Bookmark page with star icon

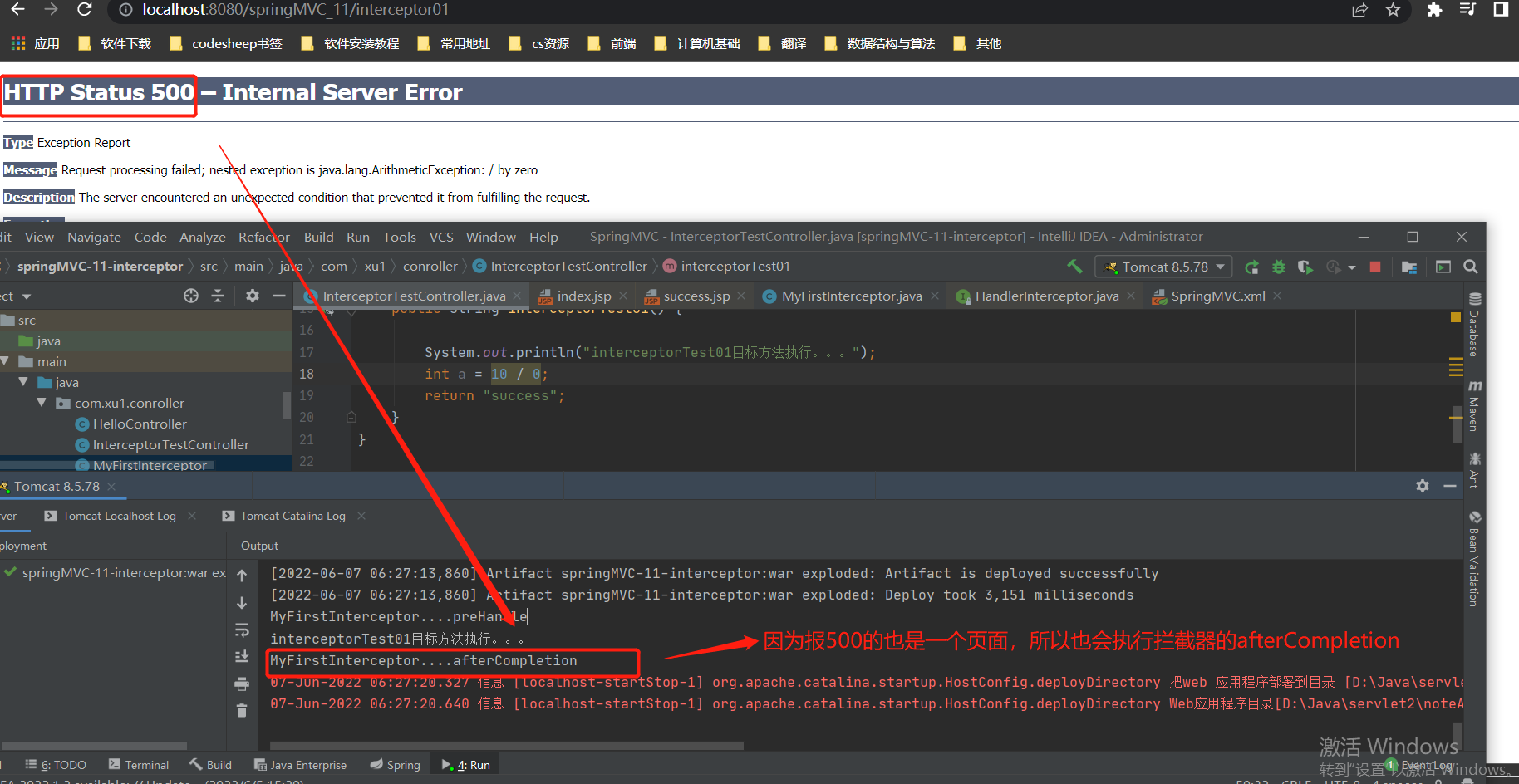point(1394,10)
